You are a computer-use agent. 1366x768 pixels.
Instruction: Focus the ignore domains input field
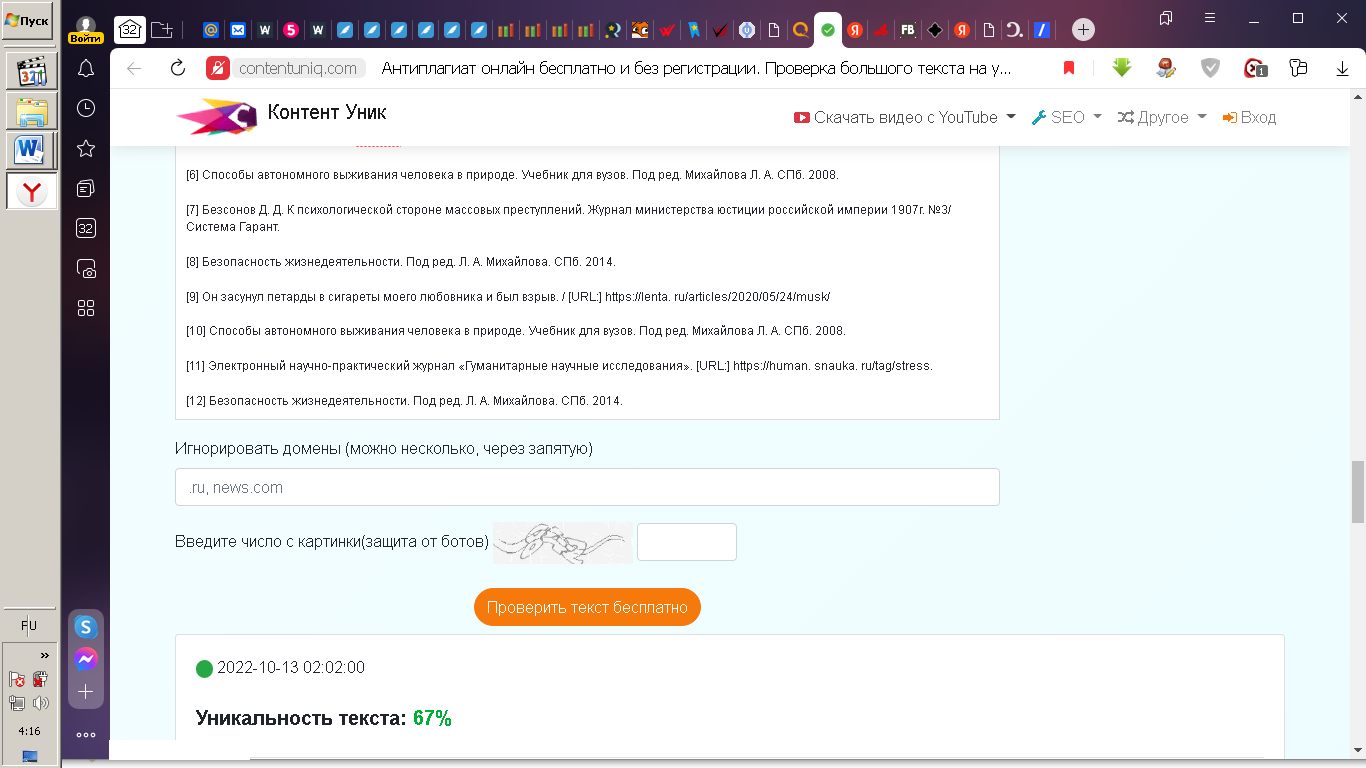[587, 487]
